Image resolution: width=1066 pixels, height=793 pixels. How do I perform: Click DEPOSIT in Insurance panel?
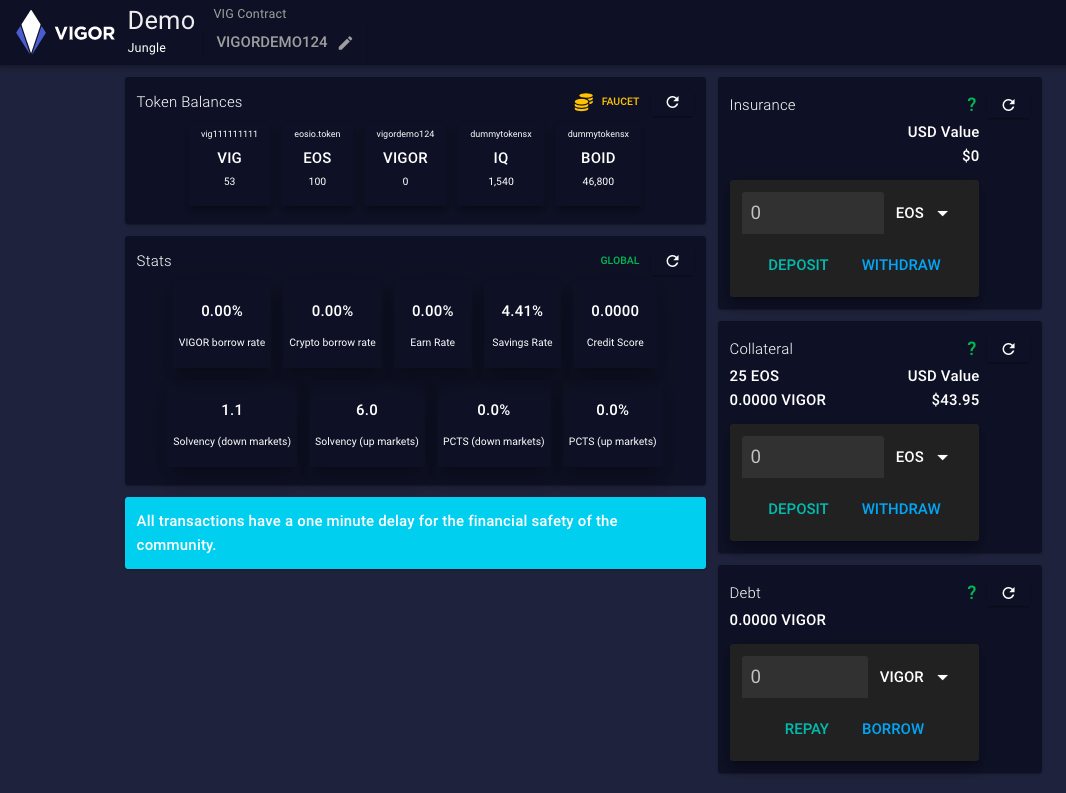[797, 265]
